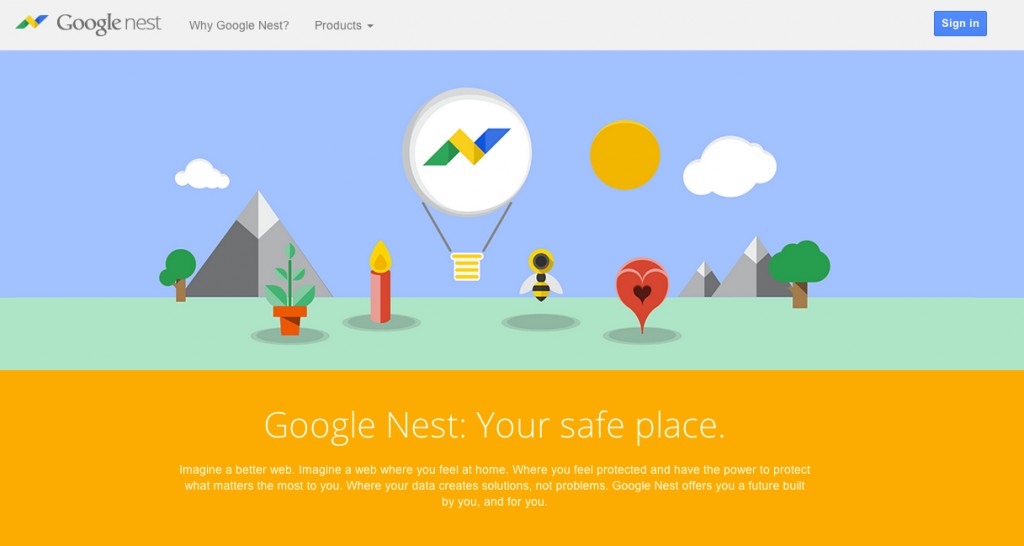
Task: Open the Why Google Nest? page
Action: click(239, 25)
